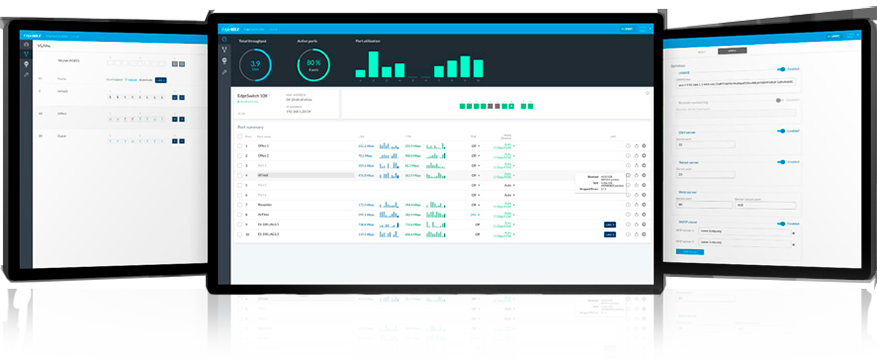Image resolution: width=877 pixels, height=360 pixels.
Task: Remove NTP server 2 with the X icon
Action: click(793, 244)
